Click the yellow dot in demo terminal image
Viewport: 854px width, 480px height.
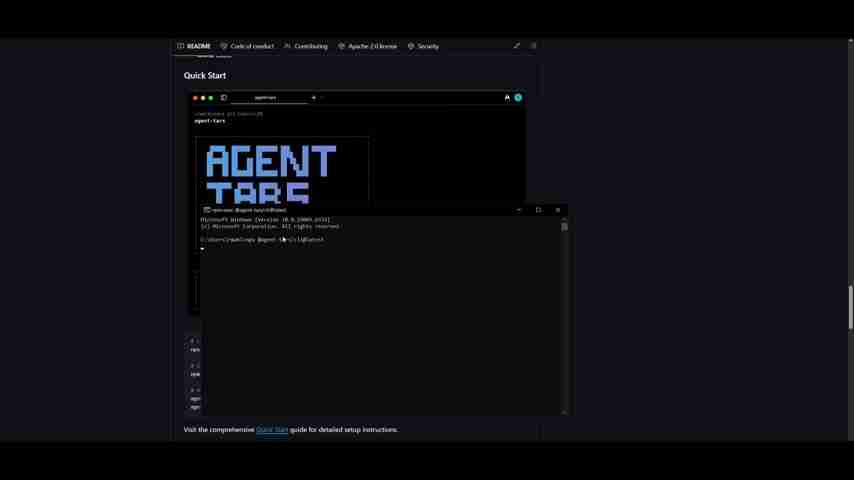203,98
